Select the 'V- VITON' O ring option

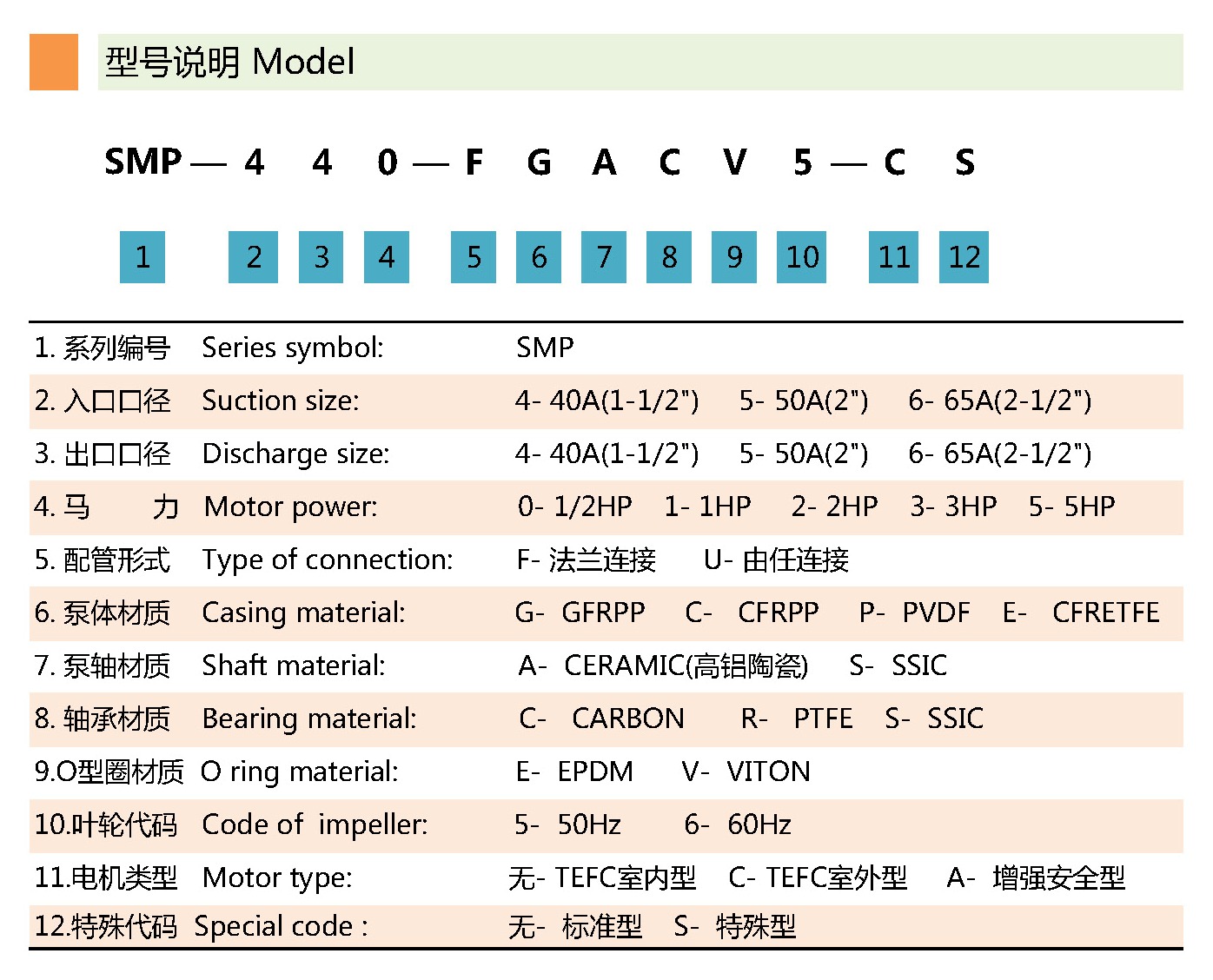pyautogui.click(x=746, y=771)
